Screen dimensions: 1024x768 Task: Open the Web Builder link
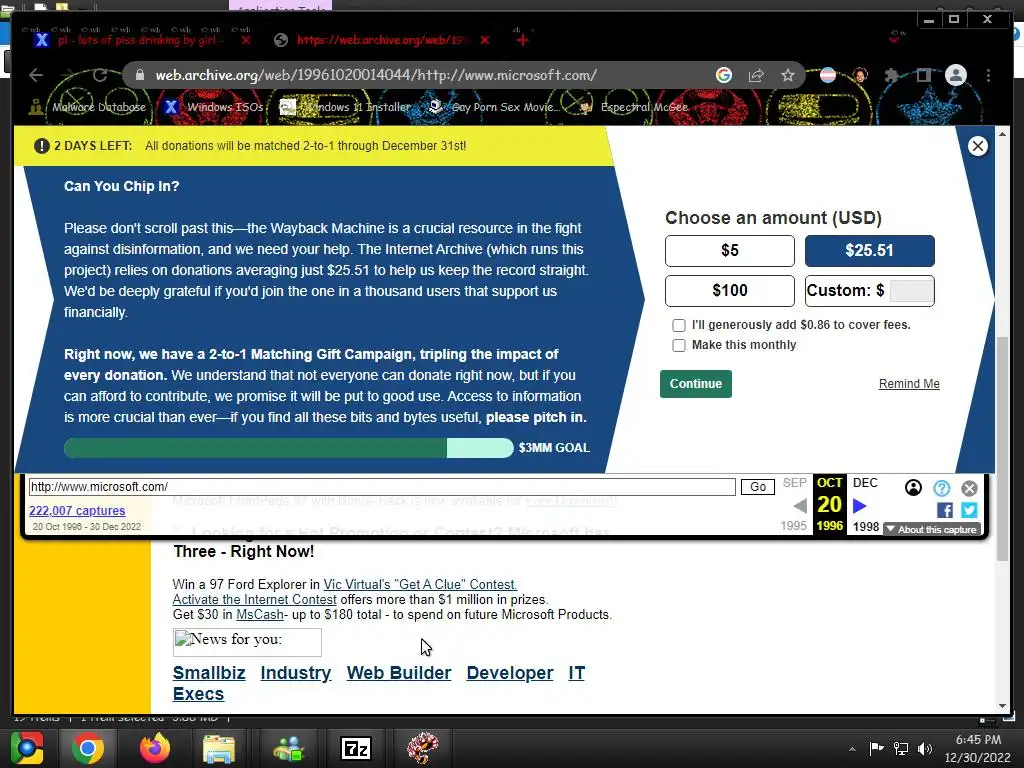[399, 673]
